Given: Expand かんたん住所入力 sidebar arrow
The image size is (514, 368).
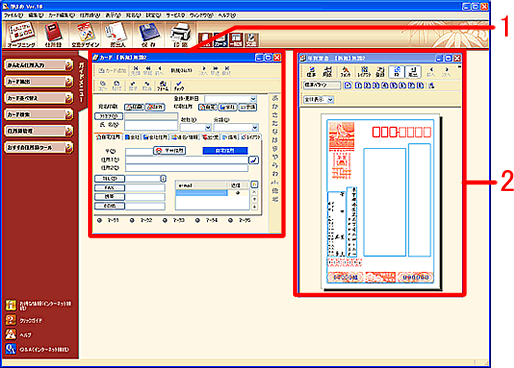Looking at the screenshot, I should coord(68,65).
